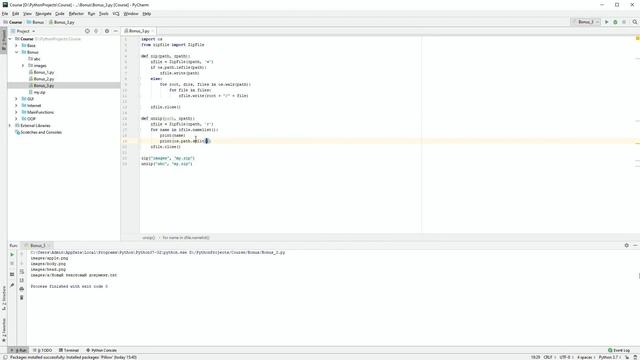The image size is (640, 360).
Task: Open the Navigate menu
Action: pyautogui.click(x=43, y=14)
